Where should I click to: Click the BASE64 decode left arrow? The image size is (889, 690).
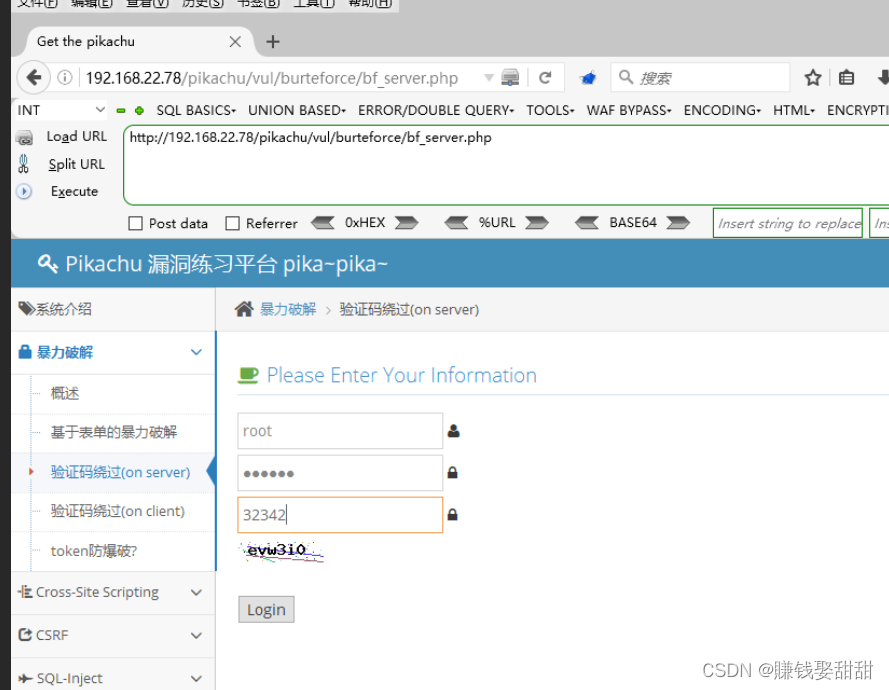point(587,223)
